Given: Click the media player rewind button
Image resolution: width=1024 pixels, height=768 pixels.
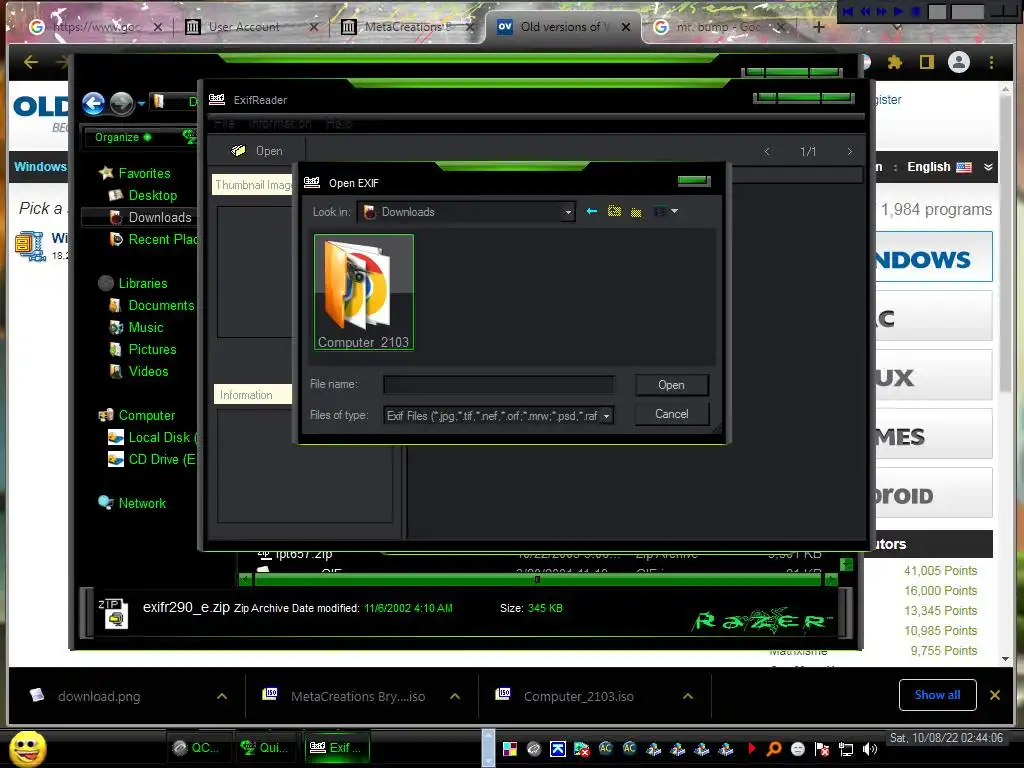Looking at the screenshot, I should [x=865, y=11].
